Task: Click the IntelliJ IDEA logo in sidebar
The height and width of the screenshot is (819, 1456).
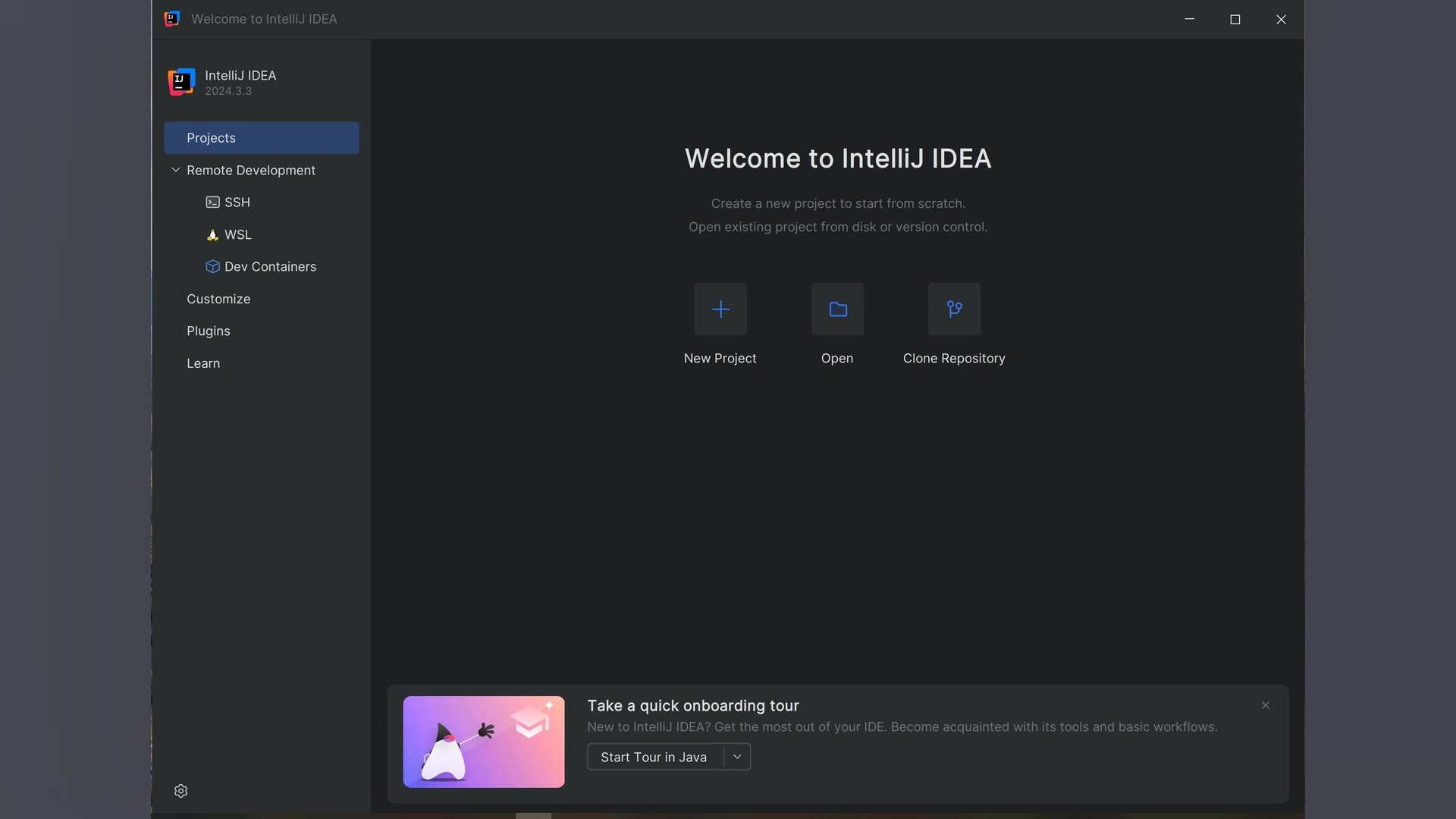Action: click(181, 82)
